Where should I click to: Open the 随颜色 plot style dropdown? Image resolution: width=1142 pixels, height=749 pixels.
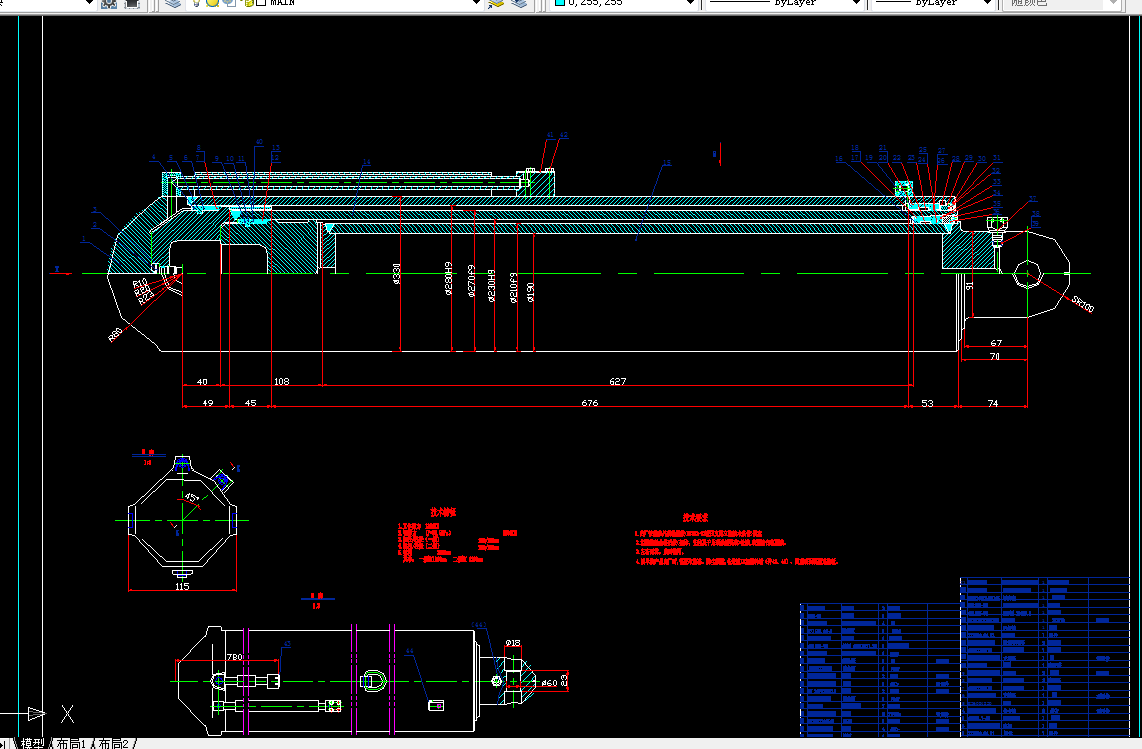click(x=1112, y=3)
